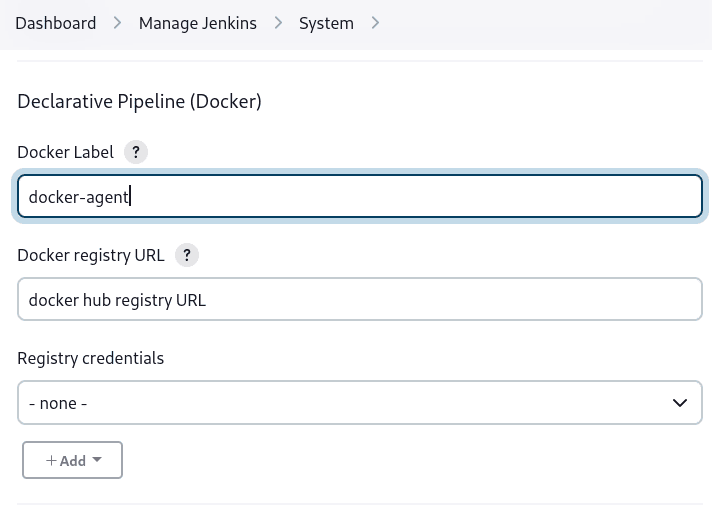This screenshot has height=508, width=712.
Task: Open help for Docker Label field
Action: coord(136,152)
